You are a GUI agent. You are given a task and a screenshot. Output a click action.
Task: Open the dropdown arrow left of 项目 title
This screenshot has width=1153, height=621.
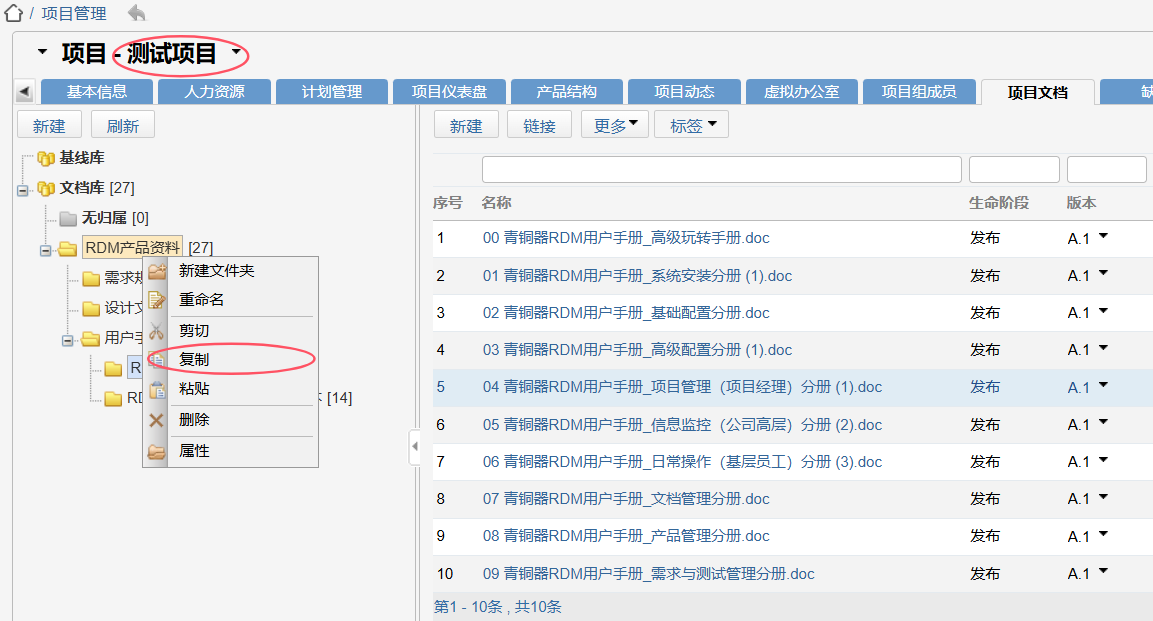(42, 51)
